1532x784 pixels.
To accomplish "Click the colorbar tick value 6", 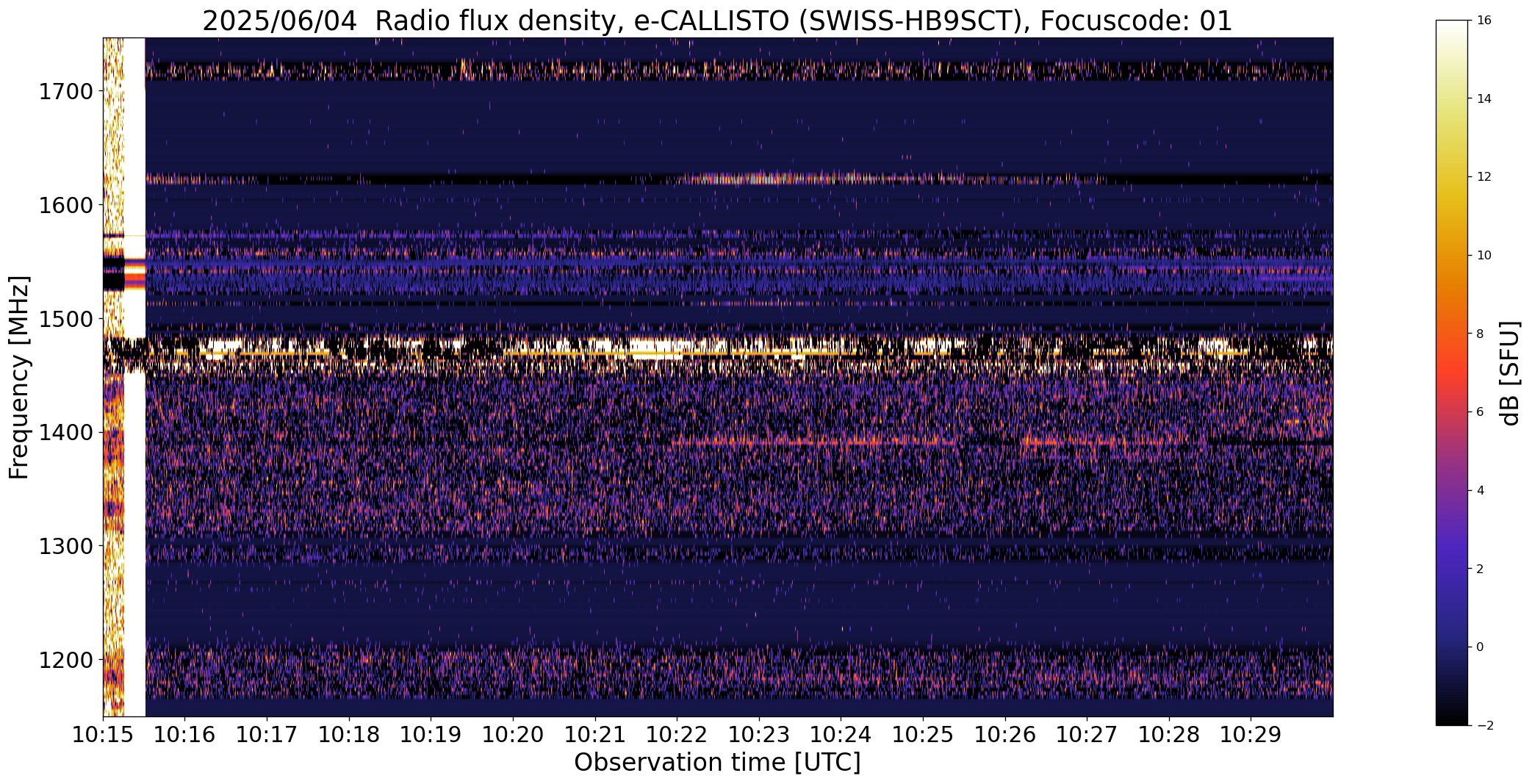I will 1481,411.
